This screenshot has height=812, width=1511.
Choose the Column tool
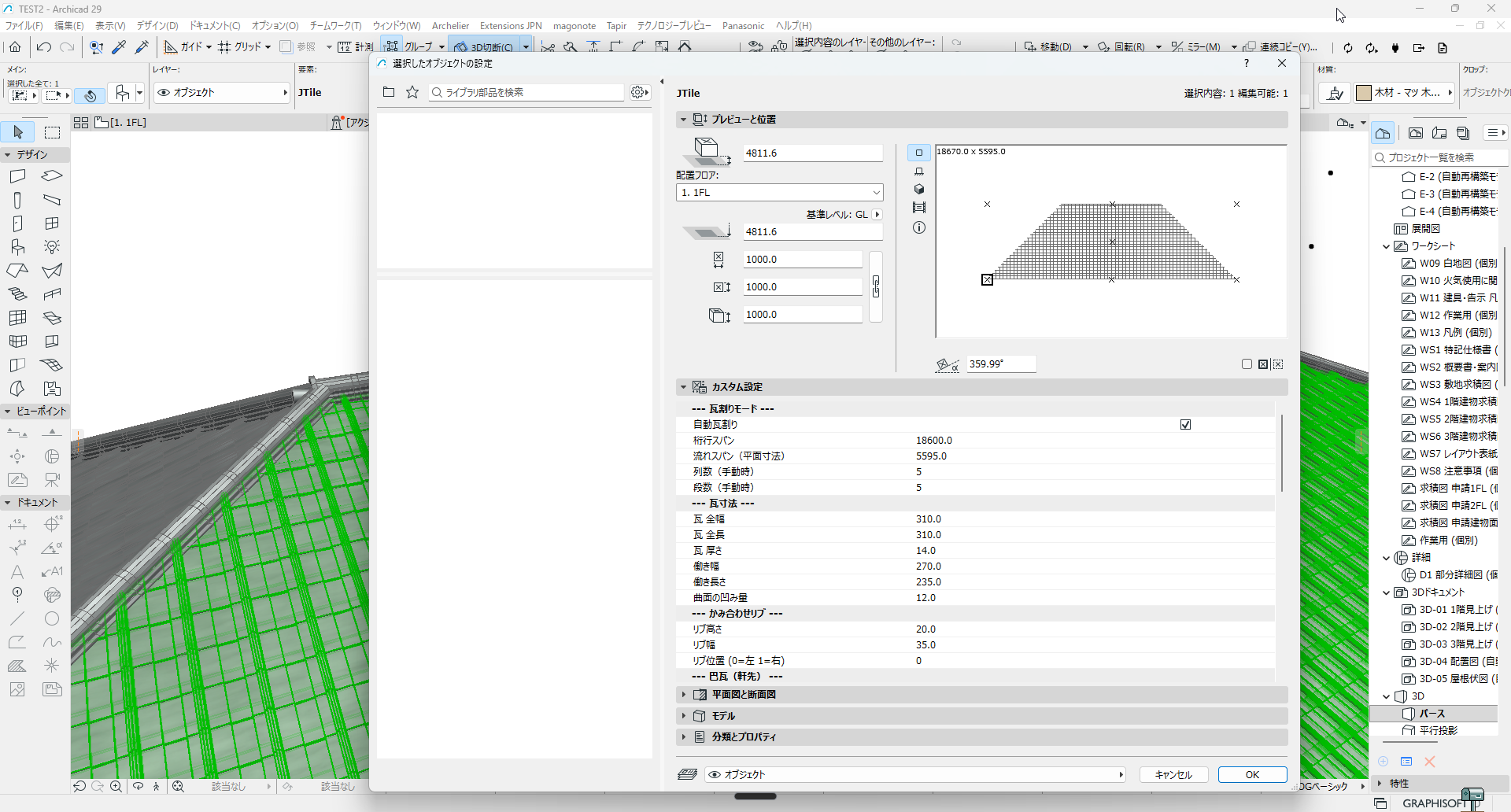(17, 200)
